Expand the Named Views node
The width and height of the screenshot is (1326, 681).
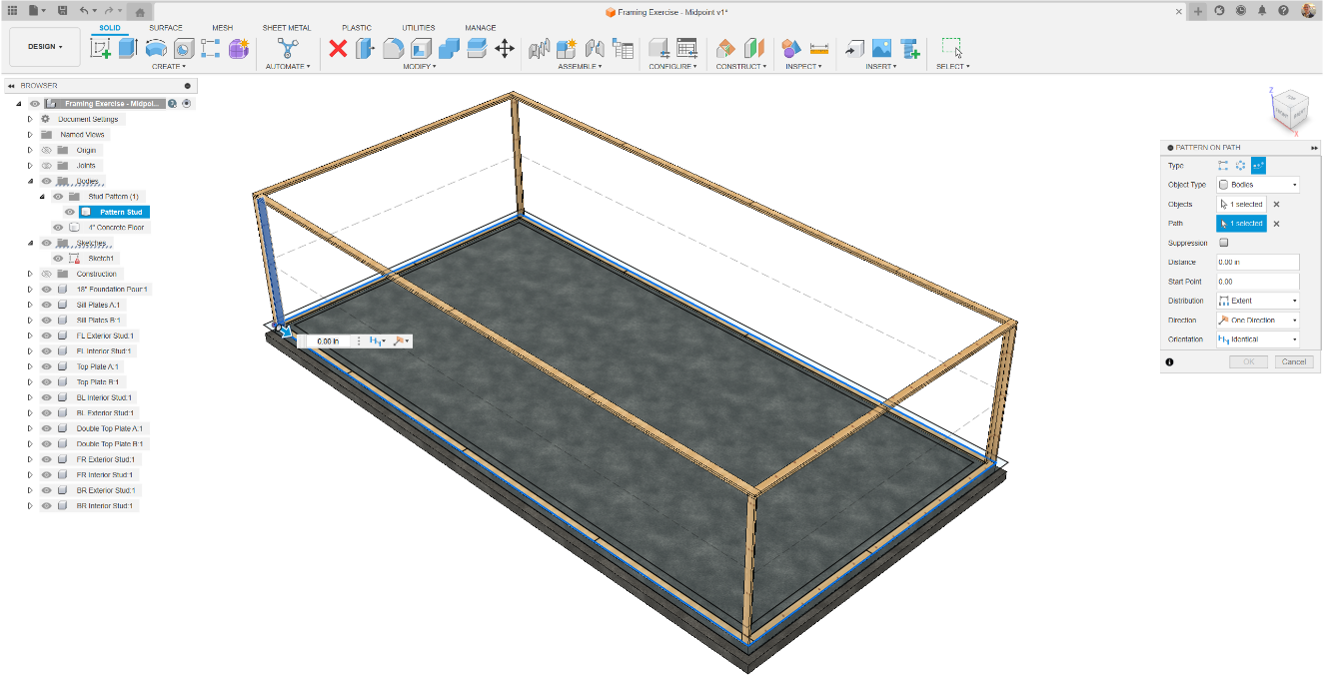pos(30,134)
